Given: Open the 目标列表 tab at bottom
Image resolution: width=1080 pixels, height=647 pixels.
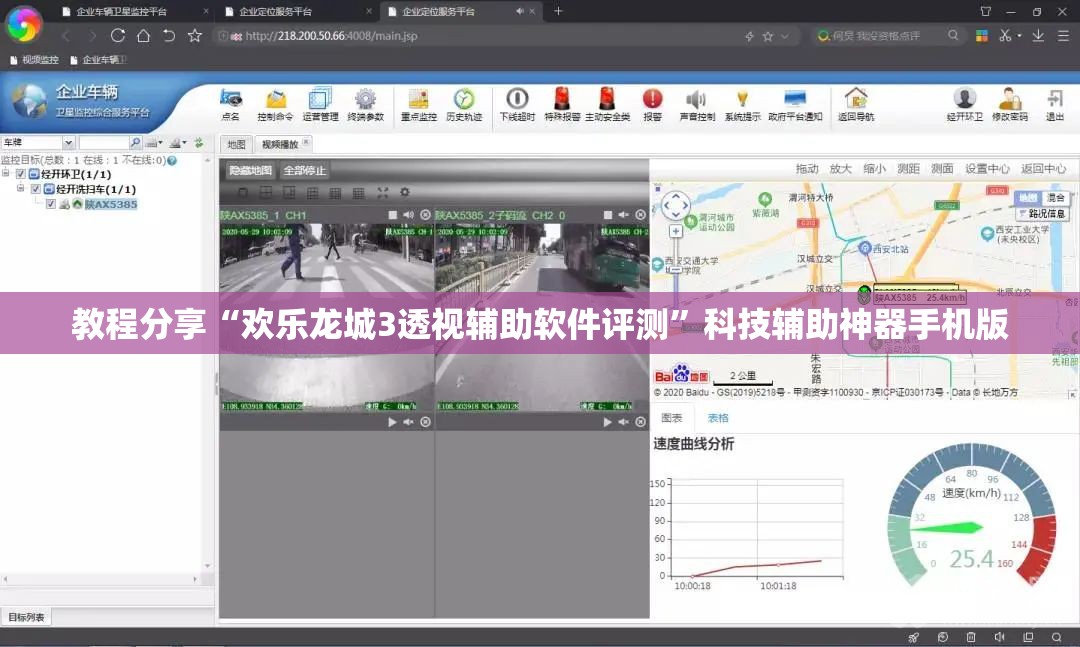Looking at the screenshot, I should pyautogui.click(x=26, y=617).
